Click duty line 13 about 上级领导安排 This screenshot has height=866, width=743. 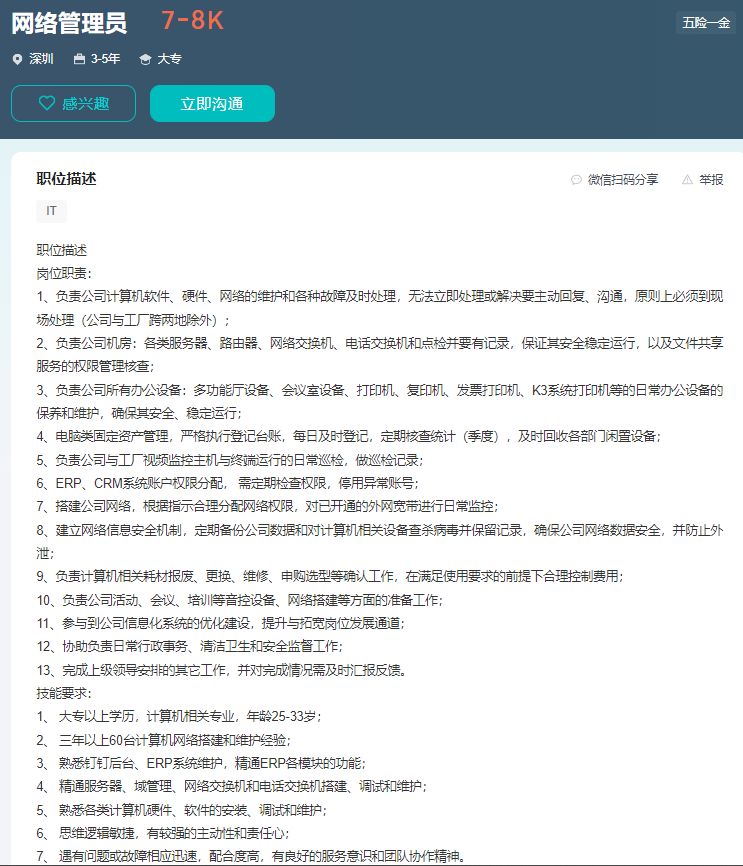pos(222,670)
